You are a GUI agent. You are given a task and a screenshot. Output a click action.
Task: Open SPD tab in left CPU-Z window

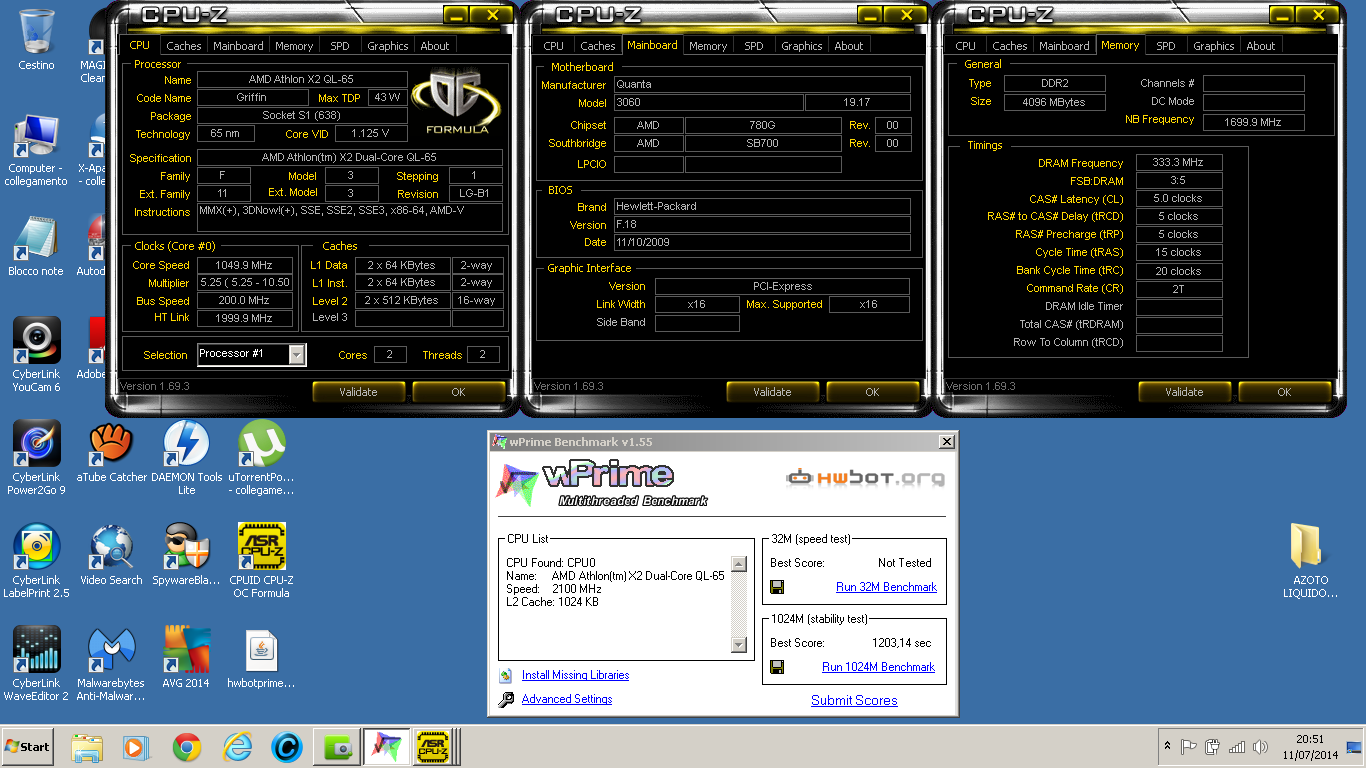(340, 46)
